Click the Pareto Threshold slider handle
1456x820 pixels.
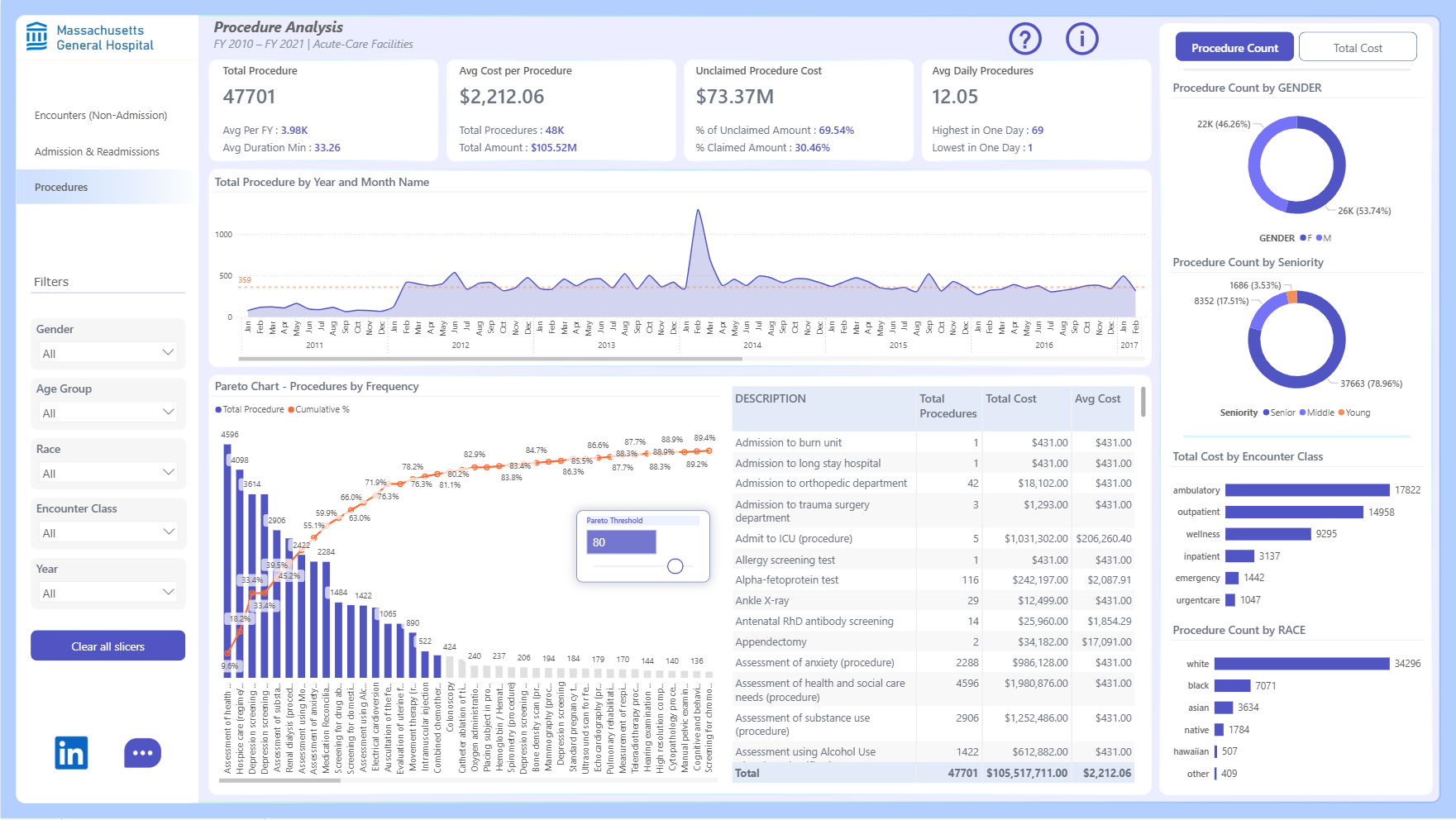coord(675,566)
